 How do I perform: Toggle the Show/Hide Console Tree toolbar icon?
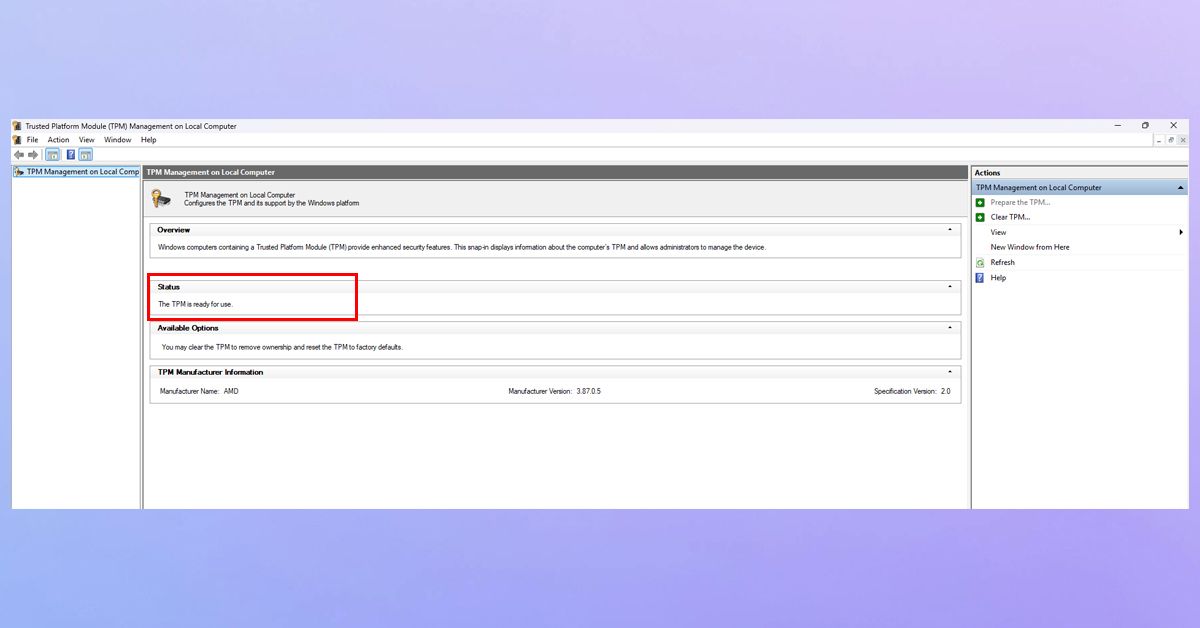(x=52, y=154)
